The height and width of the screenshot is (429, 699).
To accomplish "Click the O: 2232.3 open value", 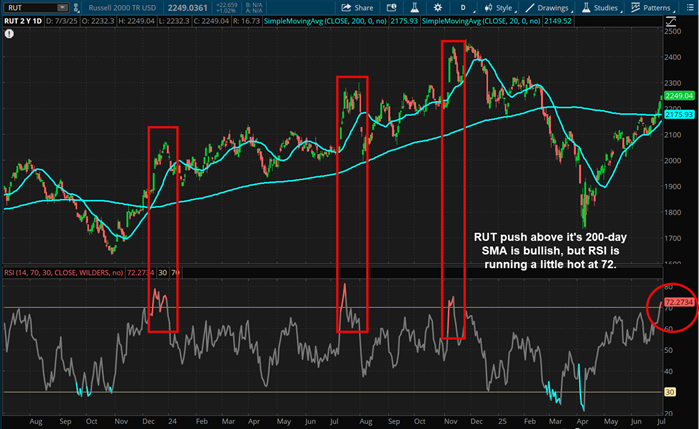I will [98, 21].
